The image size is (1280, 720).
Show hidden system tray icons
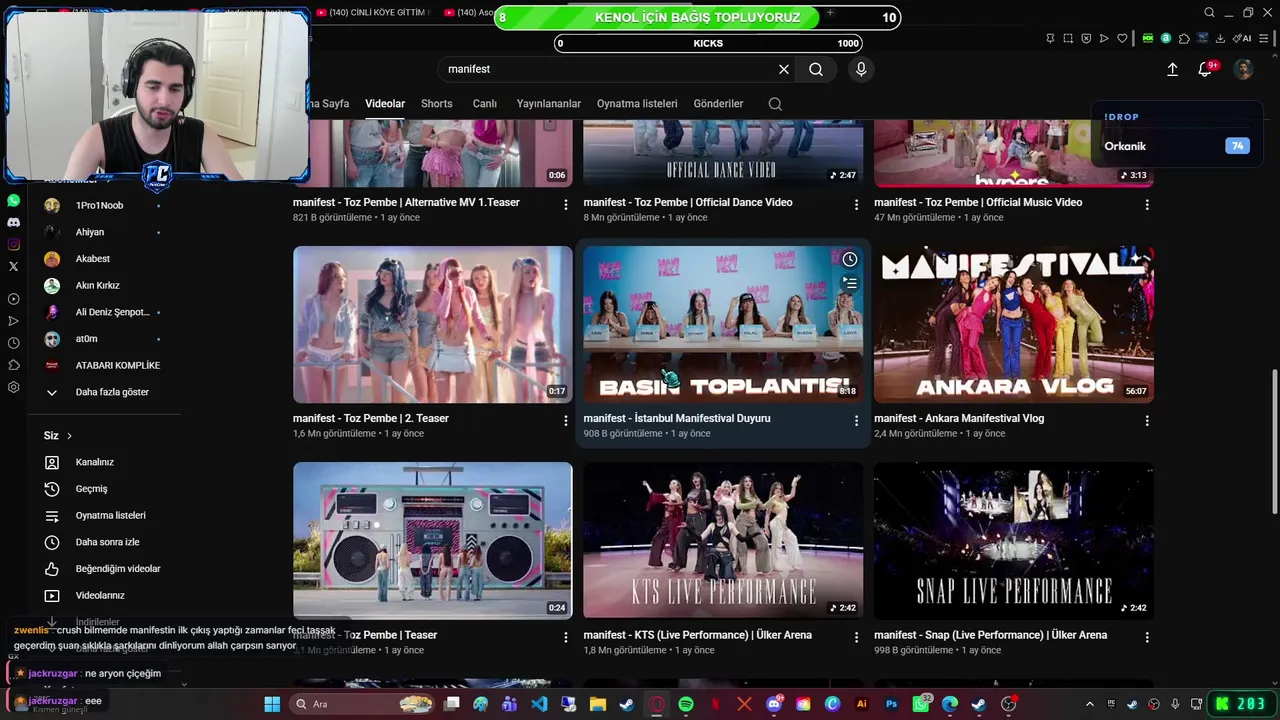[1091, 704]
